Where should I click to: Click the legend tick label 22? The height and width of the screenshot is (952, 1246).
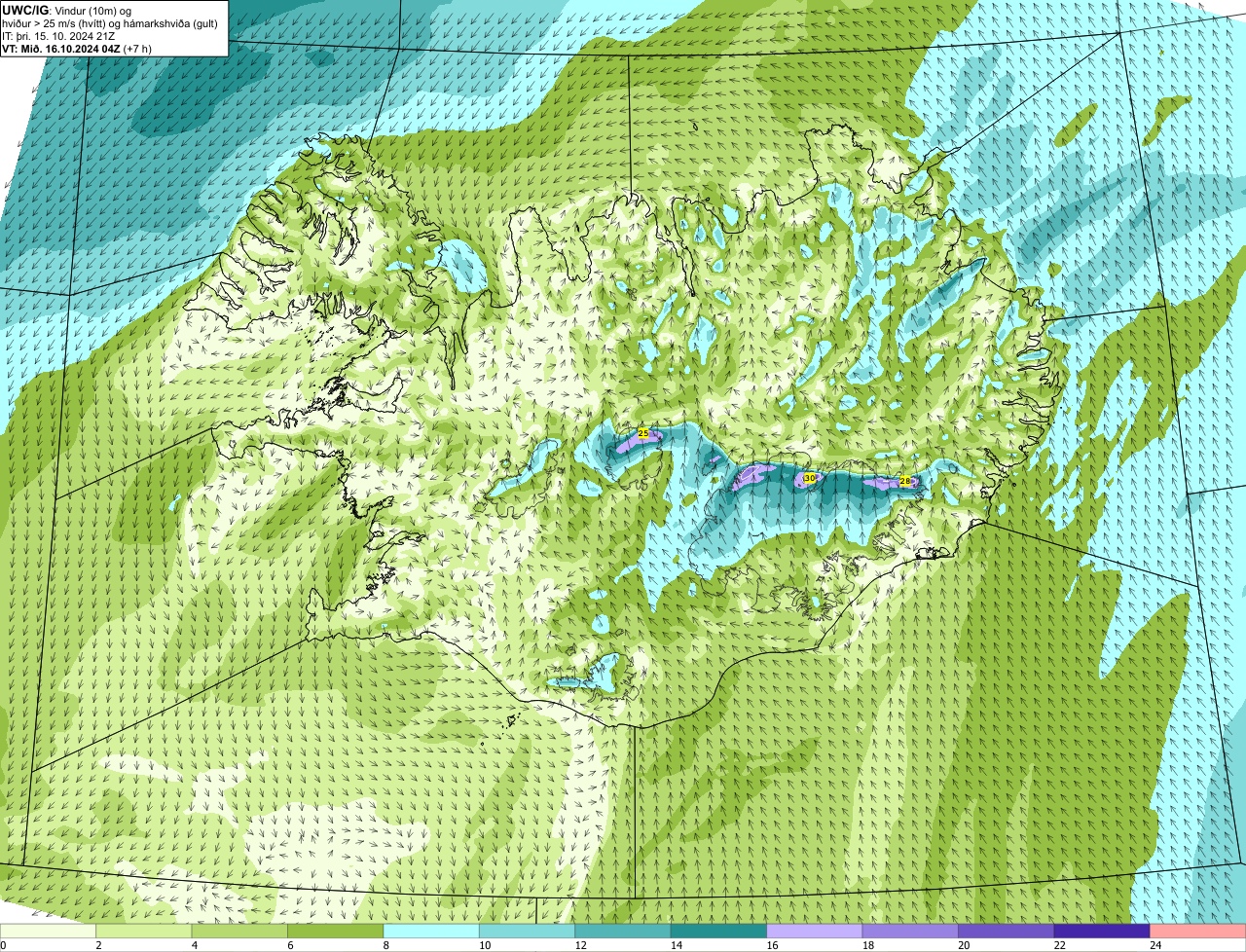(1059, 944)
